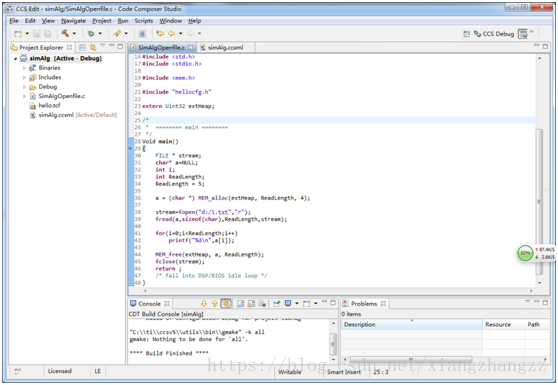Click the Save toolbar icon
Viewport: 558px width, 385px height.
[x=37, y=33]
